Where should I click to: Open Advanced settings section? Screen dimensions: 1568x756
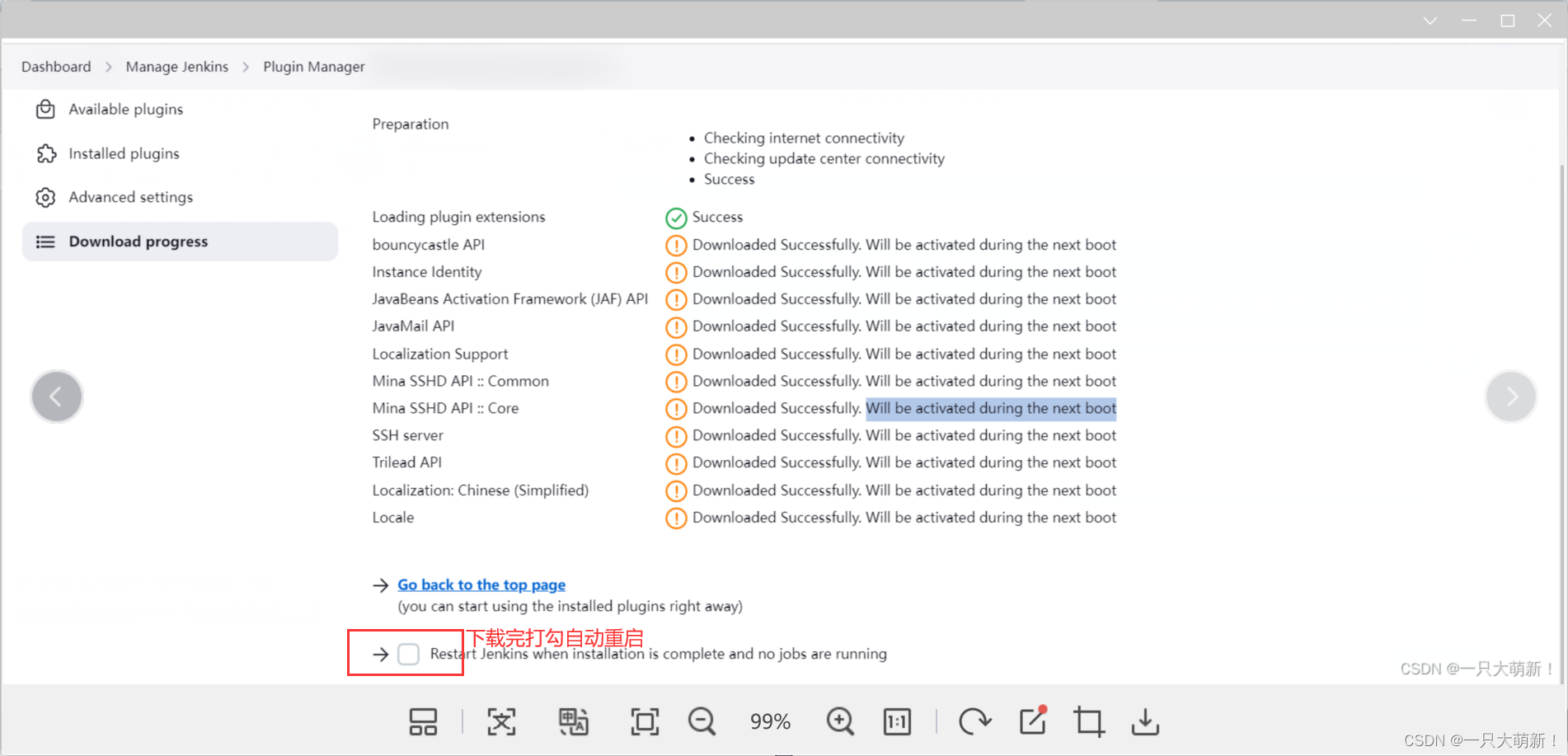tap(180, 197)
